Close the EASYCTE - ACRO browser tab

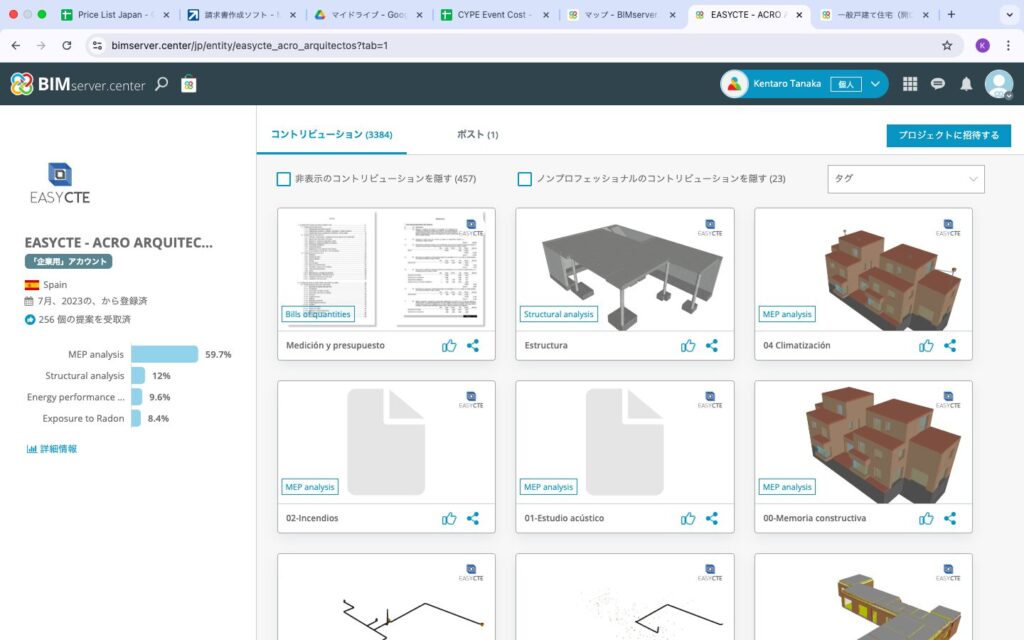[799, 14]
